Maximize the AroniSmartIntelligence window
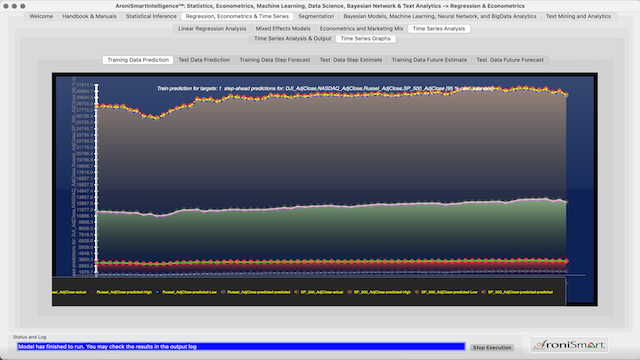 tap(23, 6)
